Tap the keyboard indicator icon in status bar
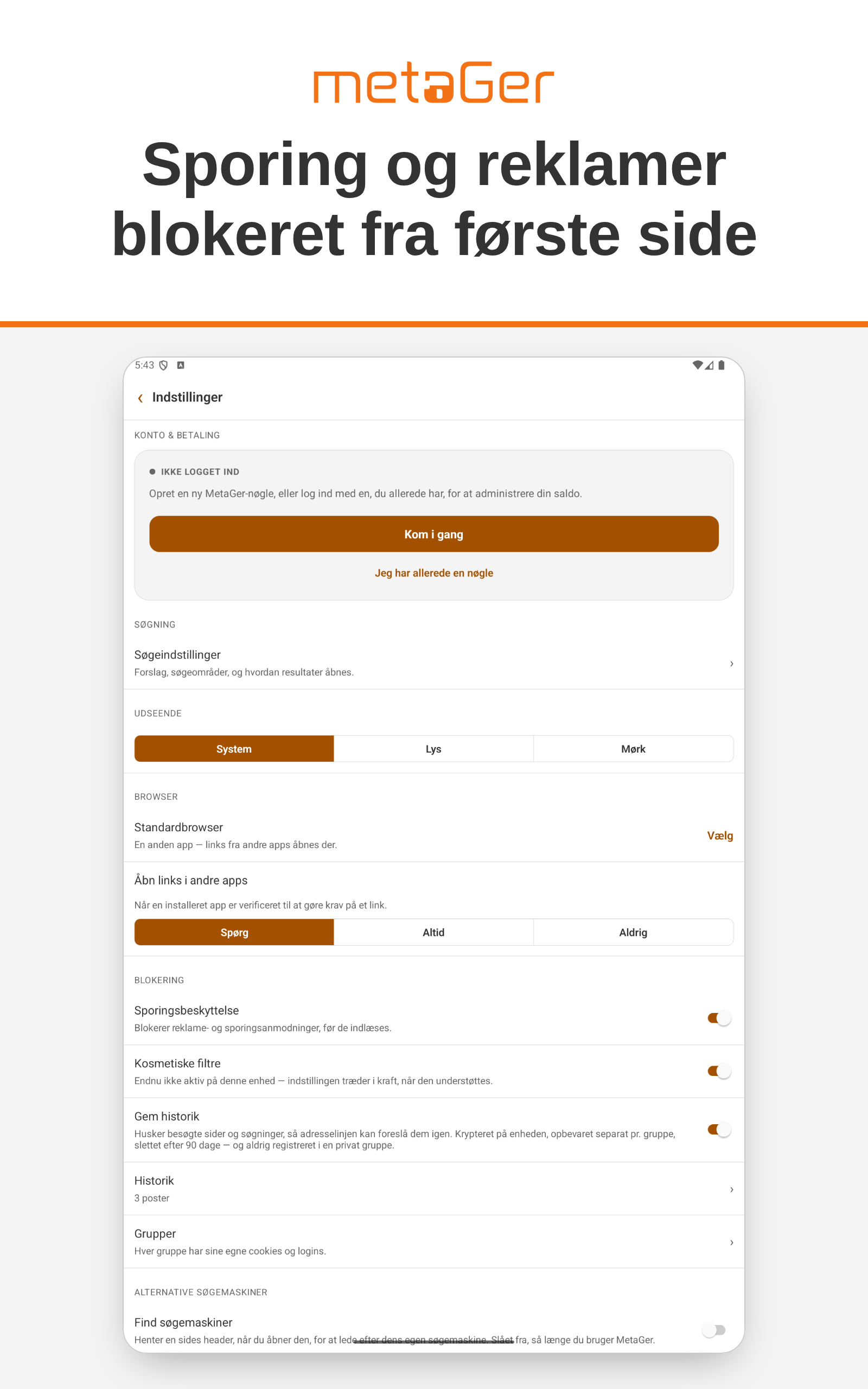Viewport: 868px width, 1389px height. tap(181, 365)
